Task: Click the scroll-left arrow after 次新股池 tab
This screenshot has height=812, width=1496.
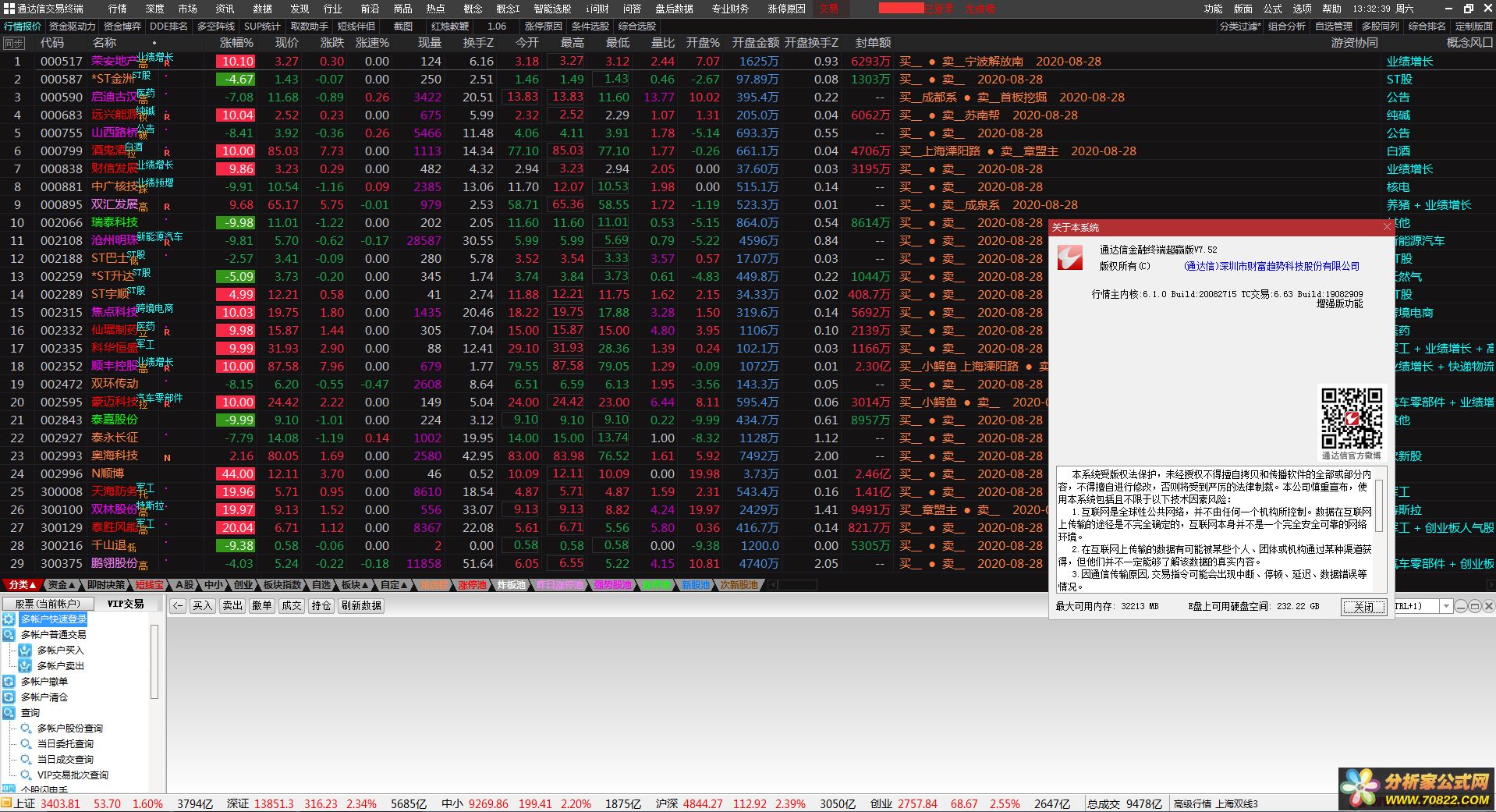Action: pos(774,584)
